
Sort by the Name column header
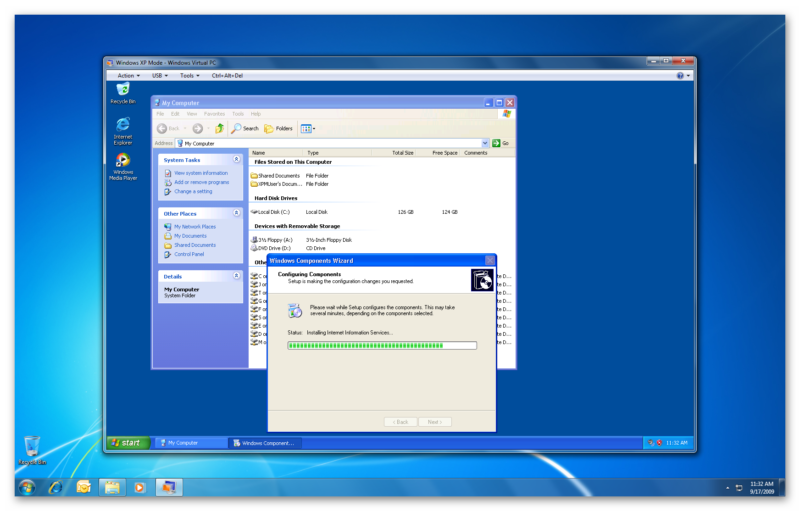[x=276, y=153]
